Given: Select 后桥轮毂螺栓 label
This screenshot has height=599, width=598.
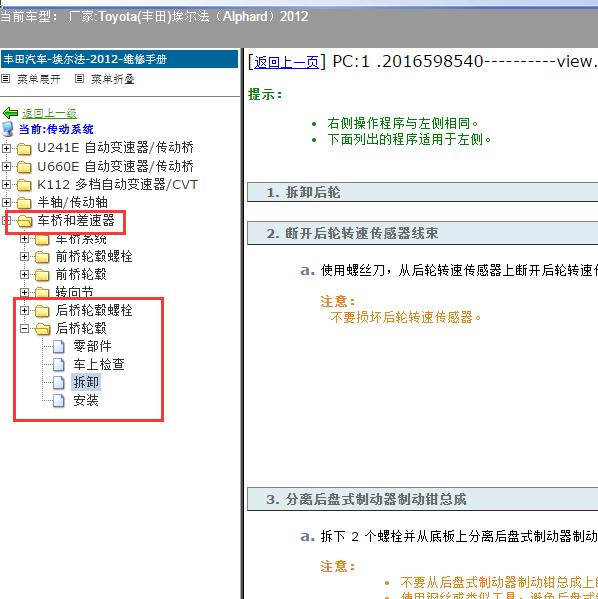Looking at the screenshot, I should click(x=94, y=310).
